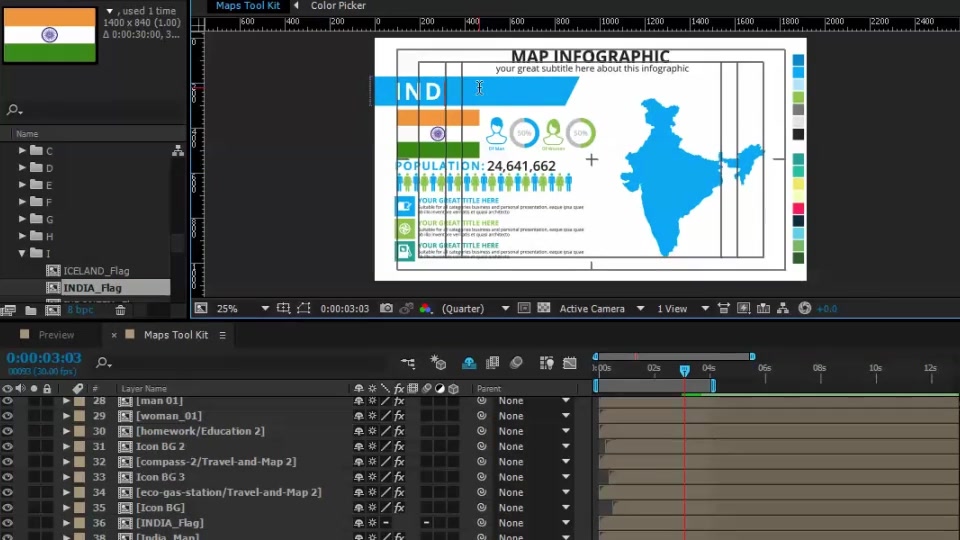The height and width of the screenshot is (540, 960).
Task: Hide the [woman_01] layer
Action: pyautogui.click(x=7, y=416)
